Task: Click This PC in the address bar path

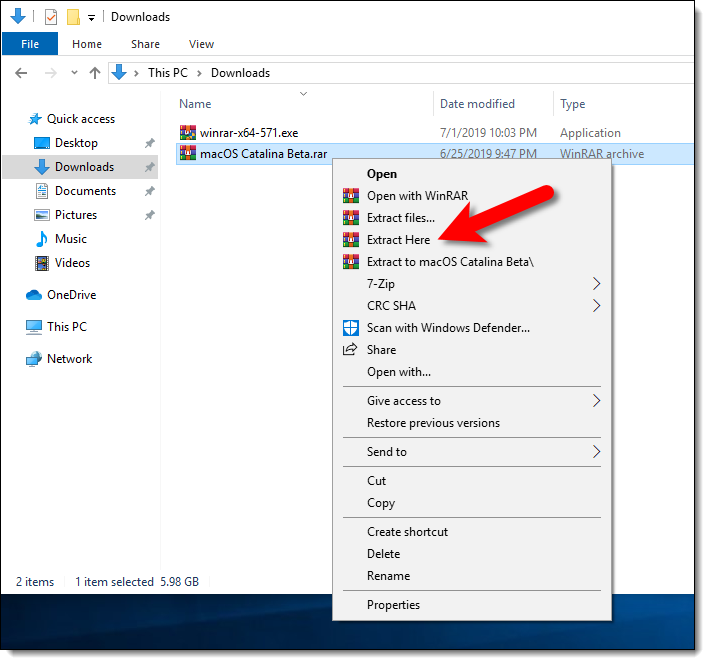Action: tap(168, 73)
